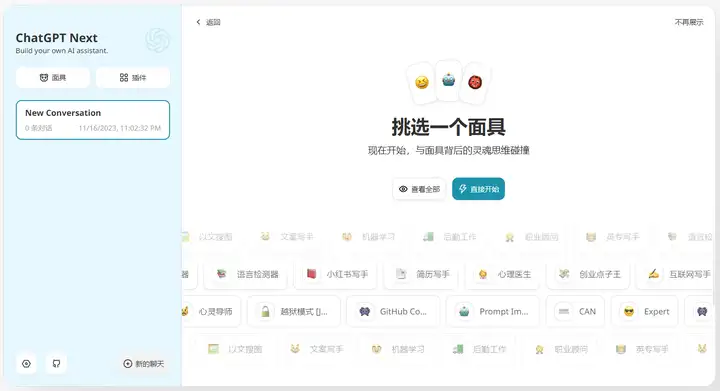This screenshot has height=391, width=720.
Task: Select the New Conversation chat item
Action: click(93, 120)
